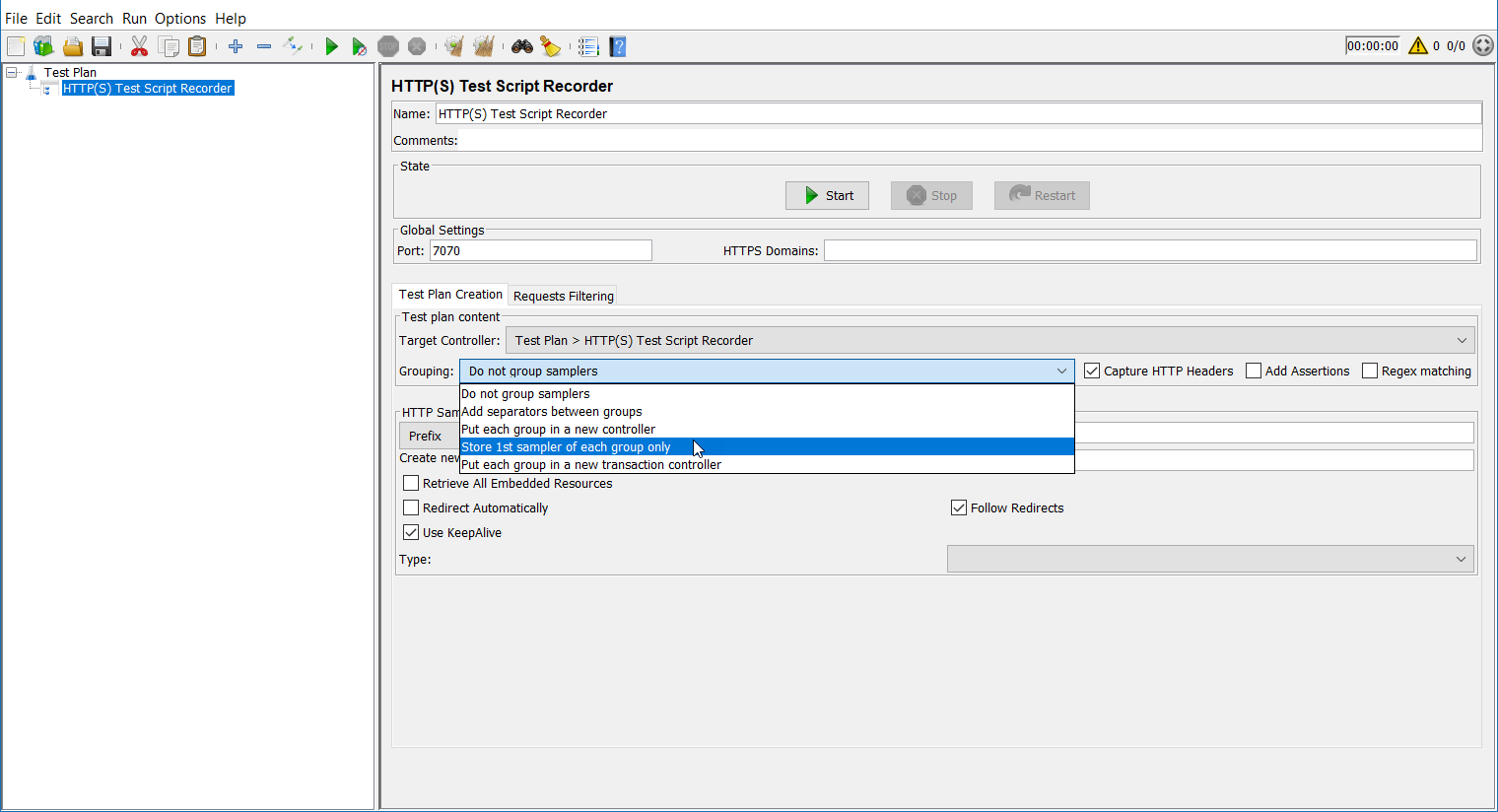Open the Edit menu

coord(48,18)
